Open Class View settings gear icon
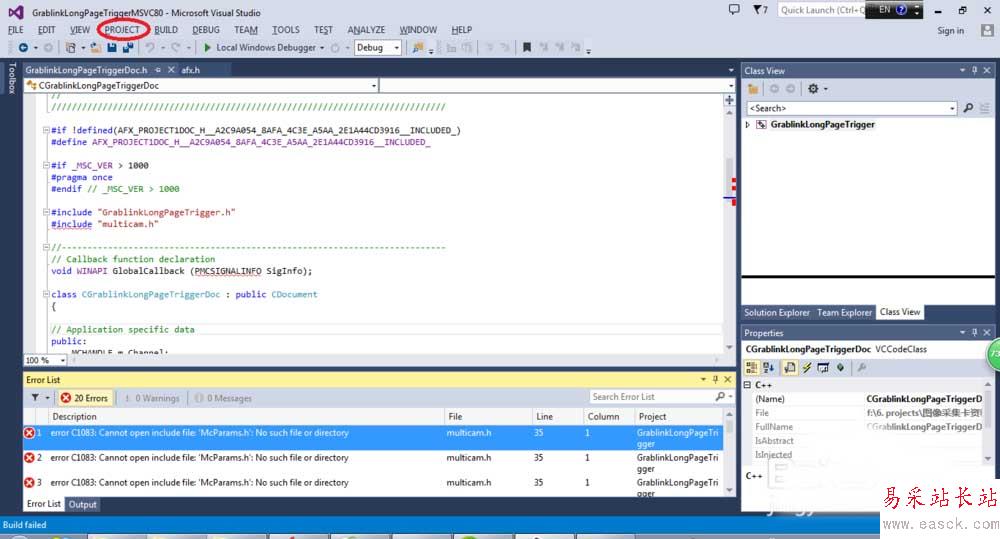1000x539 pixels. [x=813, y=89]
